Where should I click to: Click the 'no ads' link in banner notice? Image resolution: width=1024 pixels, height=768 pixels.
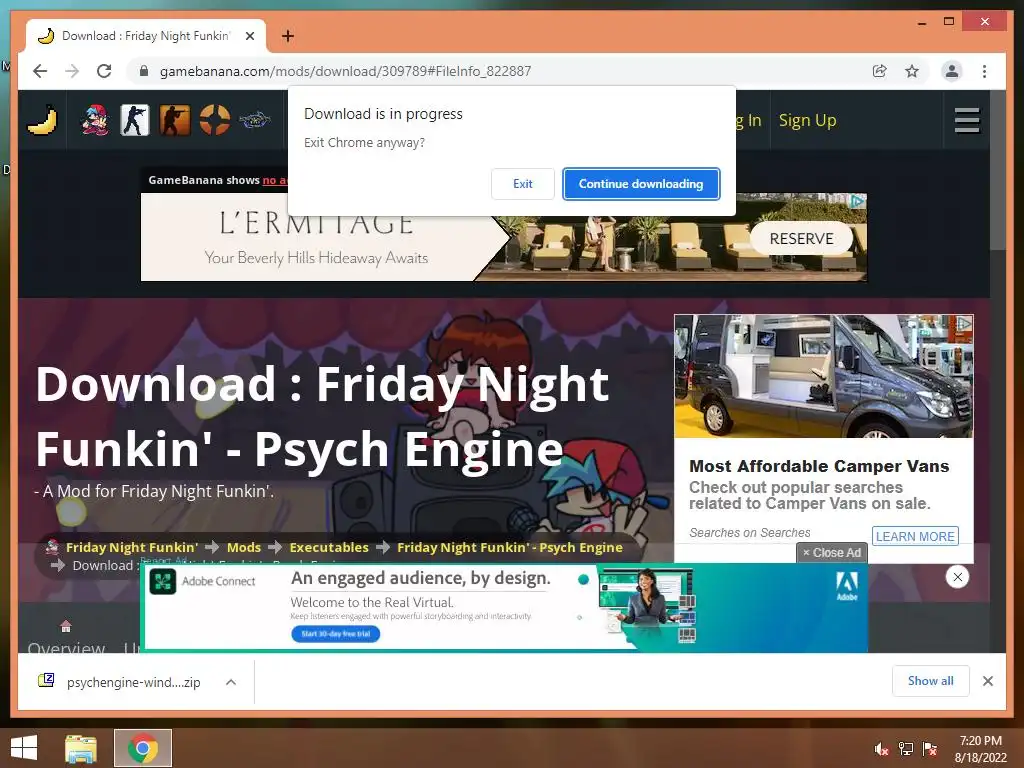click(274, 180)
